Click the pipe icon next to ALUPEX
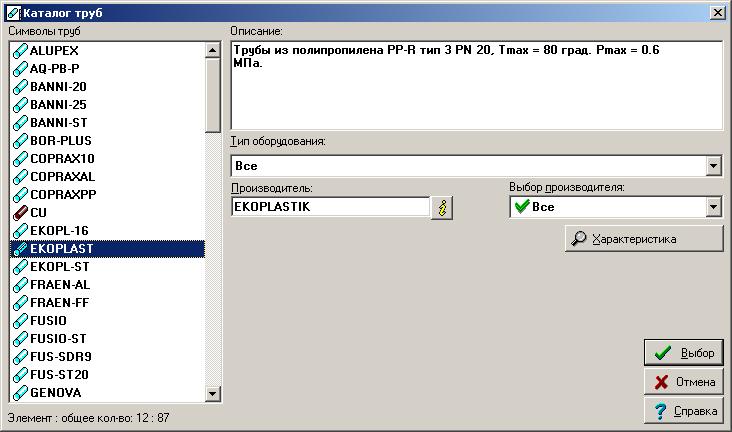Viewport: 732px width, 432px height. [20, 50]
